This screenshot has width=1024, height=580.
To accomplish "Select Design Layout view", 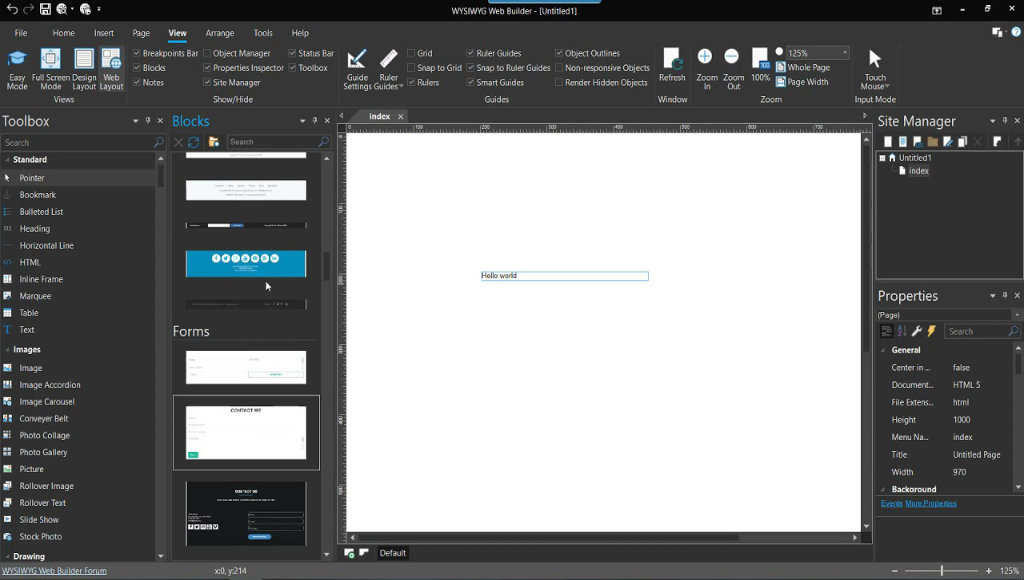I will tap(84, 69).
